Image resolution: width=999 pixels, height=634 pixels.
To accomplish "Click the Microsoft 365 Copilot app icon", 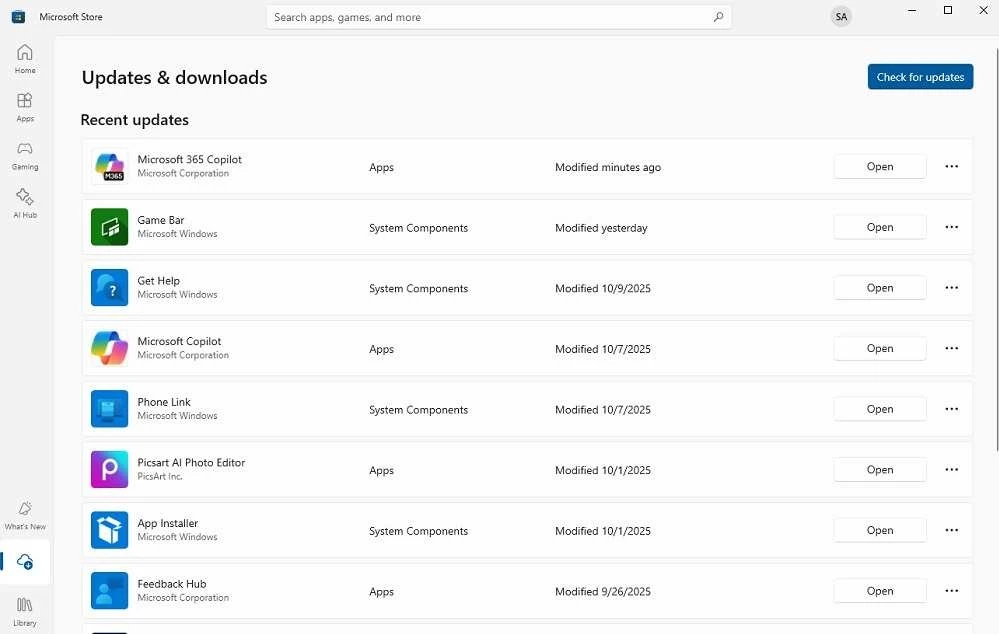I will tap(109, 167).
